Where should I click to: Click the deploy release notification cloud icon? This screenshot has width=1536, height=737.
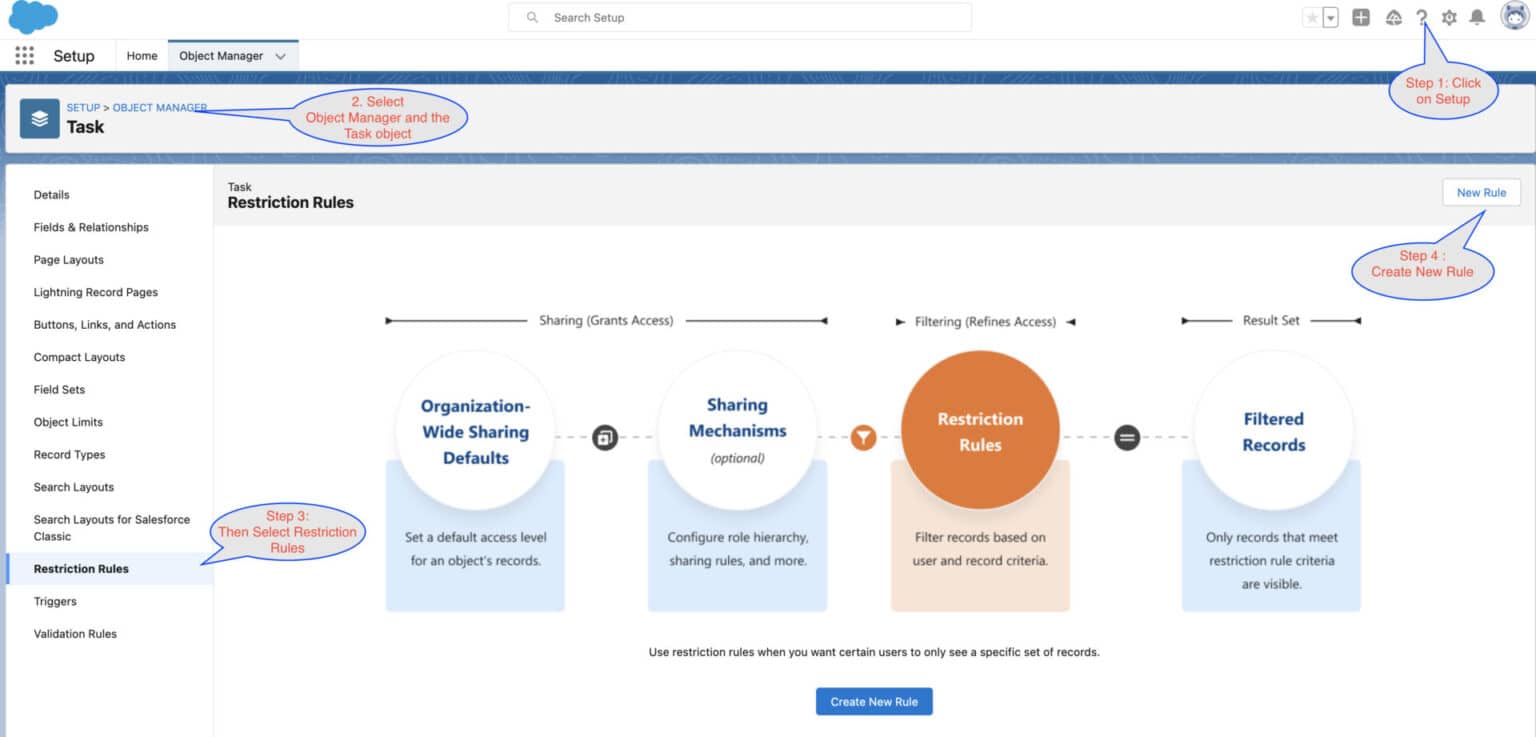pos(1392,17)
